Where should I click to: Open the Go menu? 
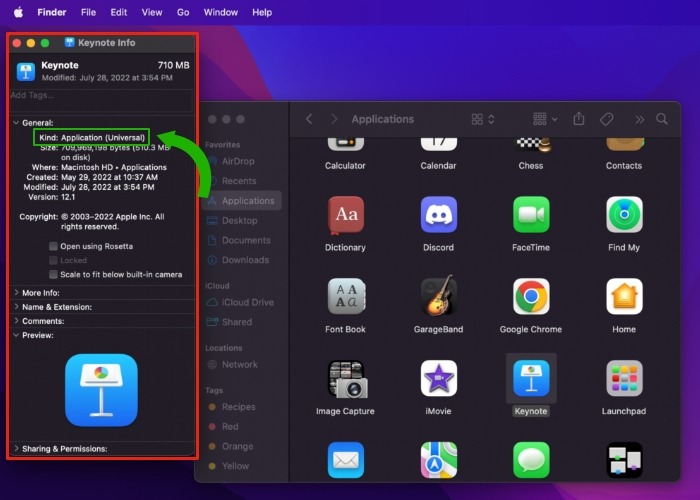click(x=183, y=12)
